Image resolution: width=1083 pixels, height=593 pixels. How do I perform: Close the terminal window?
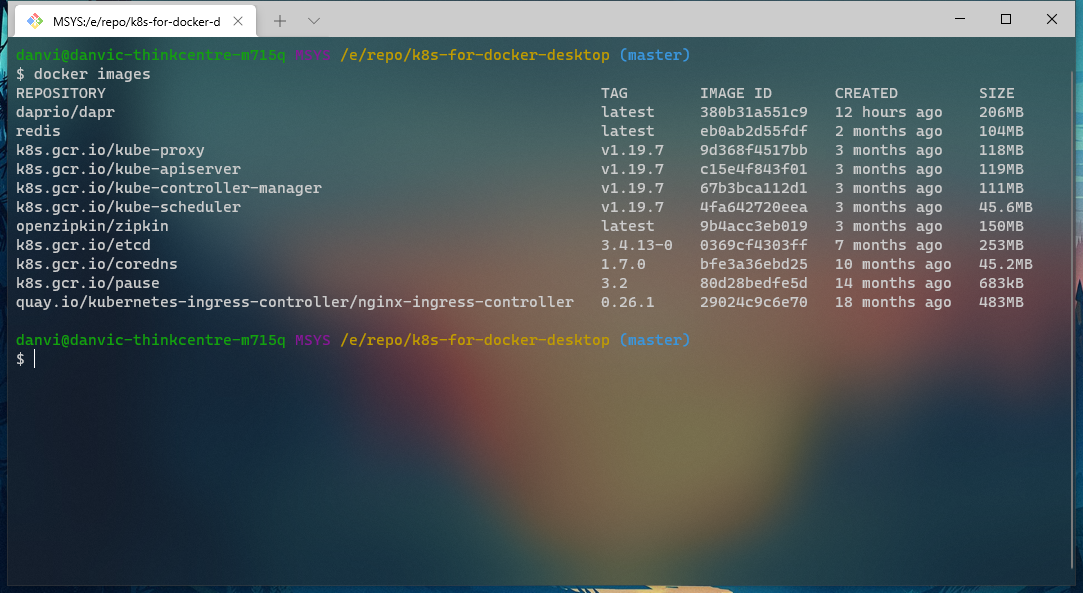(1051, 19)
